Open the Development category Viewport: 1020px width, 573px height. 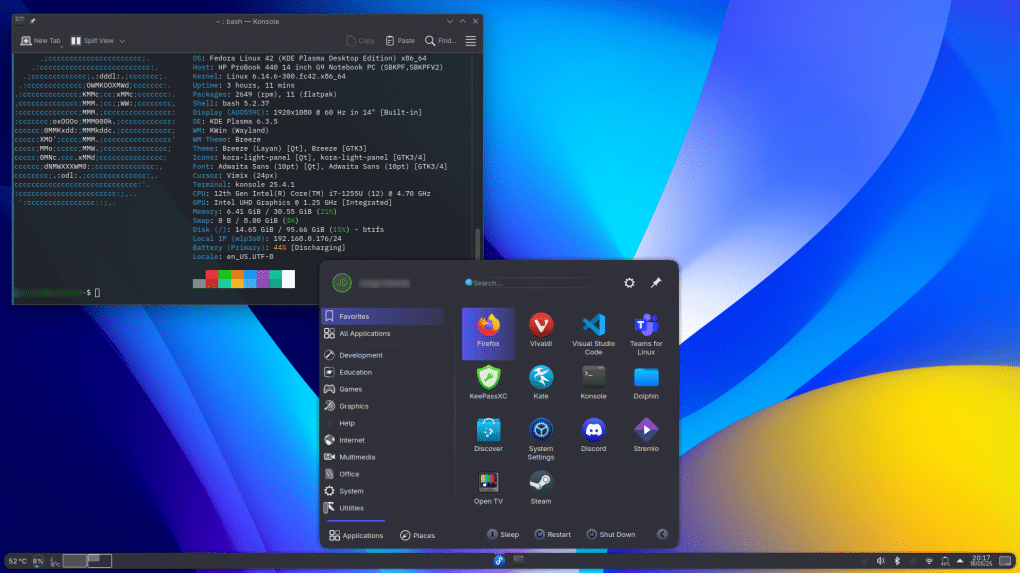point(382,355)
